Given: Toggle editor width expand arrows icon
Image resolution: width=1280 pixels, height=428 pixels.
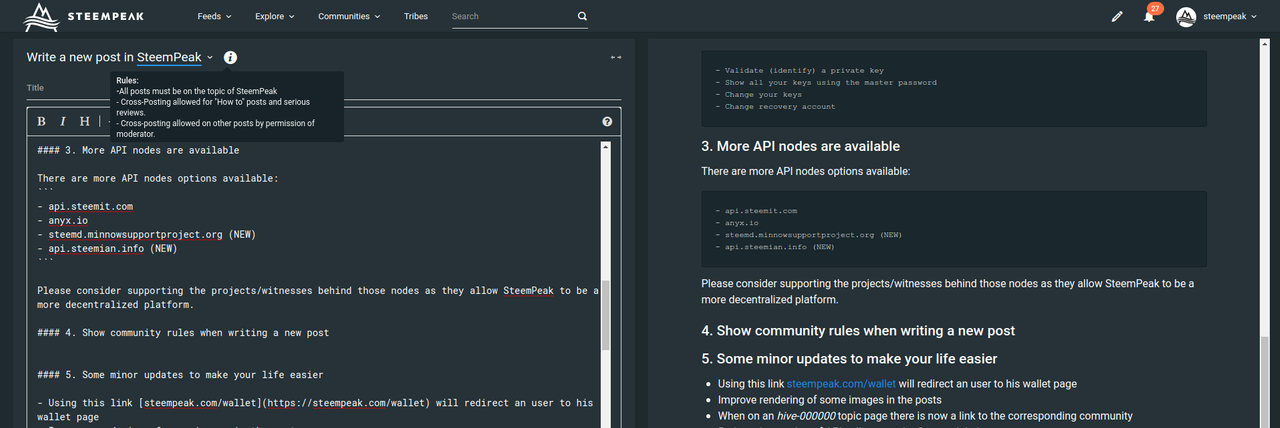Looking at the screenshot, I should pos(616,57).
